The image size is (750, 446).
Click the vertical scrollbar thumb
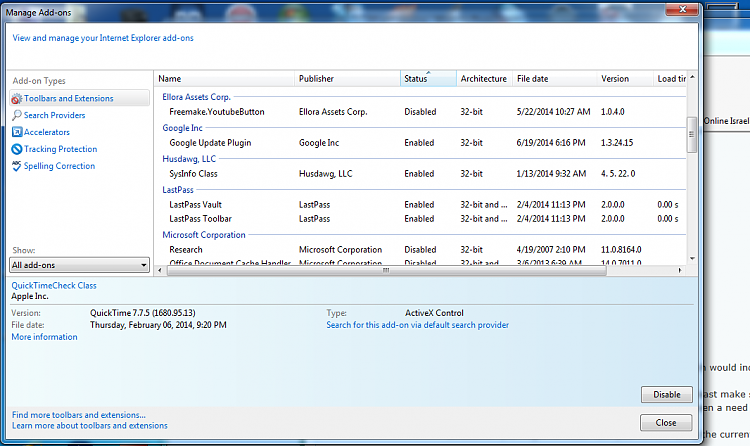tap(692, 134)
